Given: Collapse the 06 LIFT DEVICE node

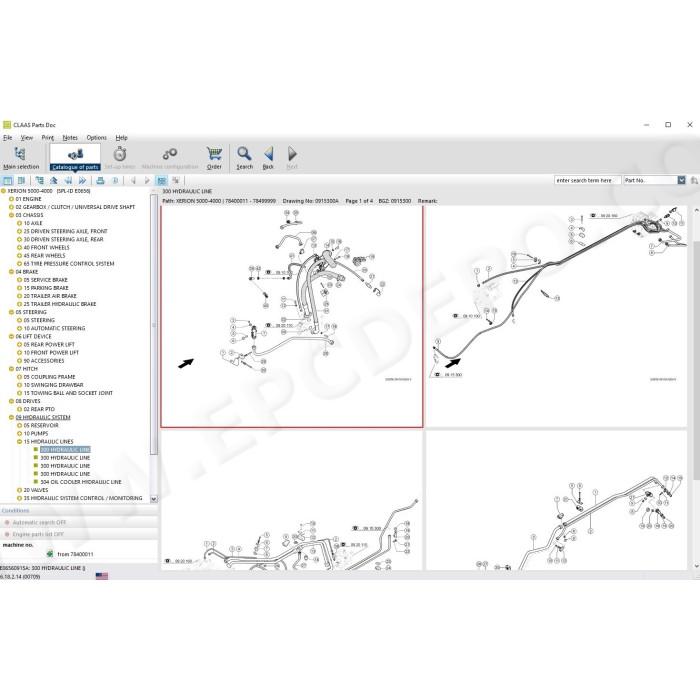Looking at the screenshot, I should tap(12, 337).
